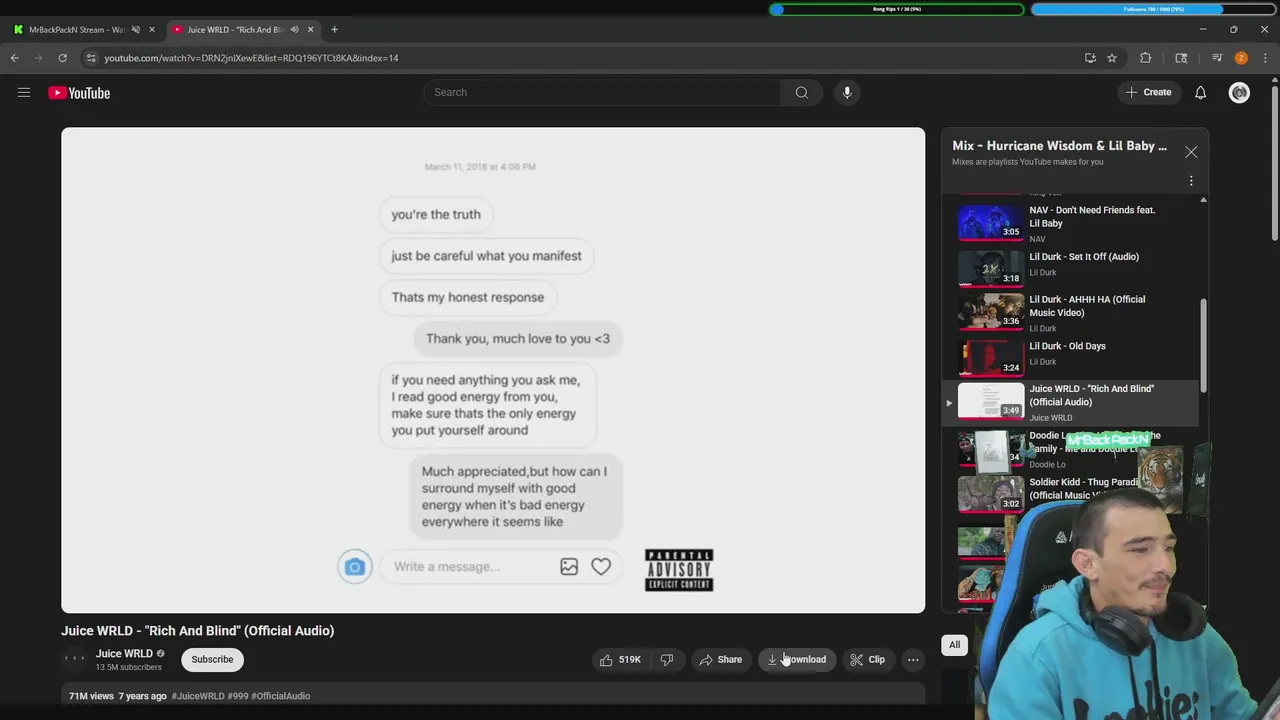Image resolution: width=1280 pixels, height=720 pixels.
Task: Create a clip with the Clip button
Action: 867,659
